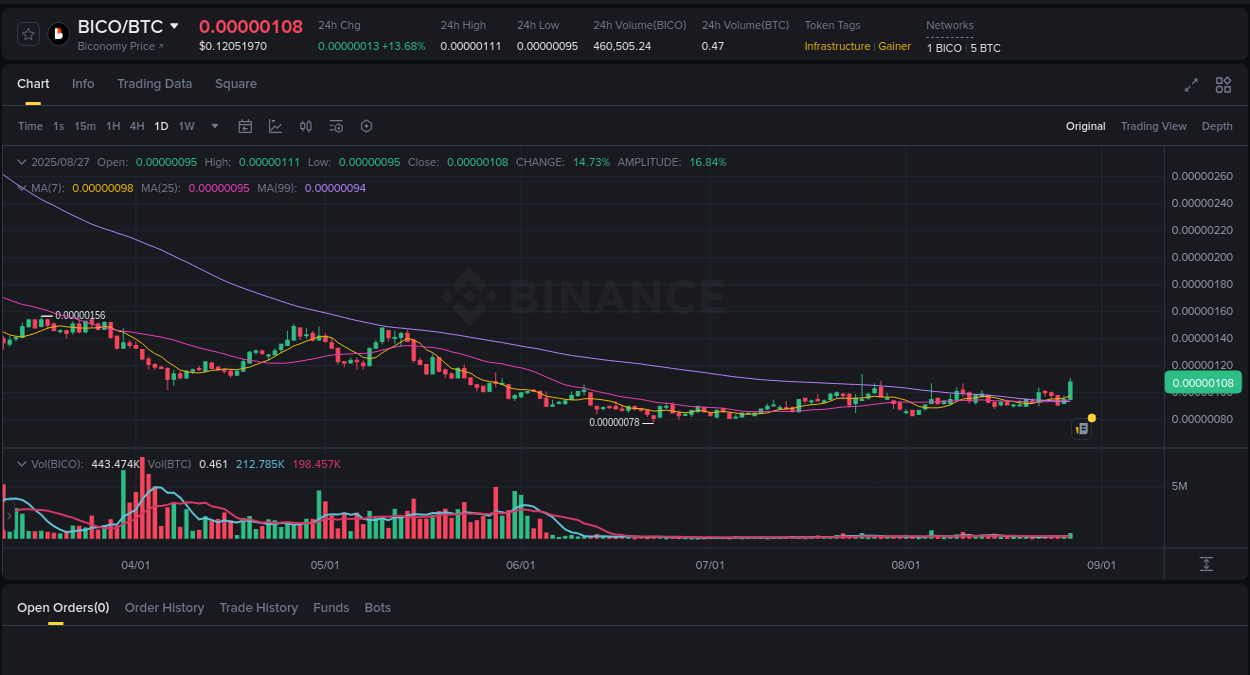
Task: Expand chart to fullscreen with diagonal arrows
Action: coord(1191,85)
